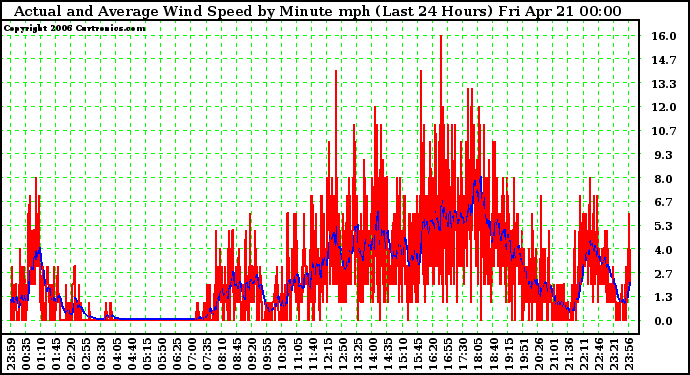Viewport: 690px width, 375px height.
Task: Click the 04:40 time label
Action: 132,354
